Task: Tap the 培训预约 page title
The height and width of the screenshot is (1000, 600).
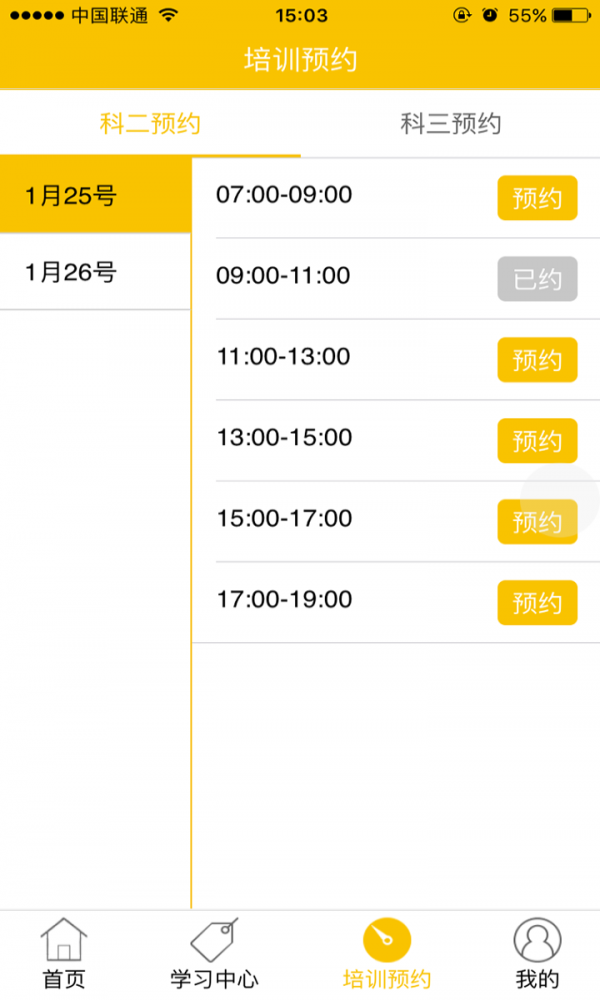Action: click(x=300, y=59)
